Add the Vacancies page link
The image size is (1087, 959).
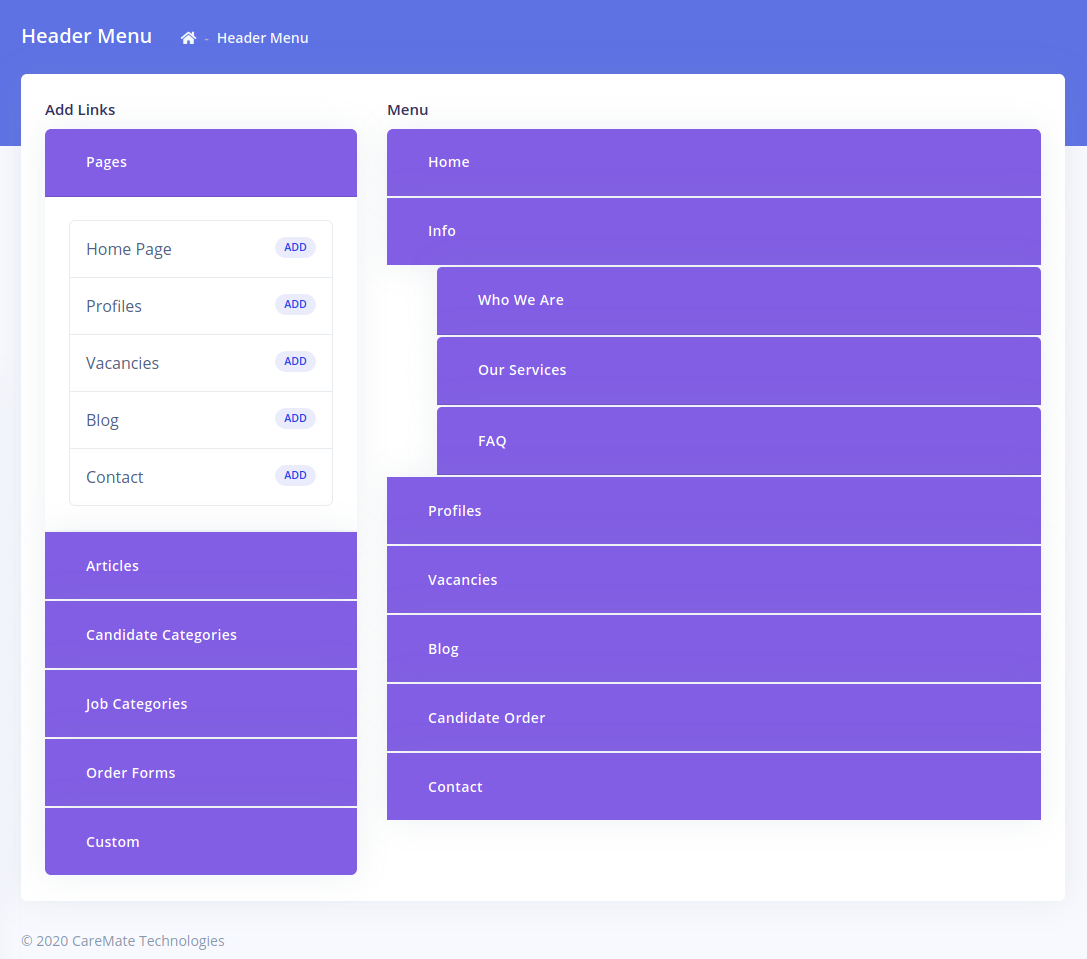[x=295, y=362]
